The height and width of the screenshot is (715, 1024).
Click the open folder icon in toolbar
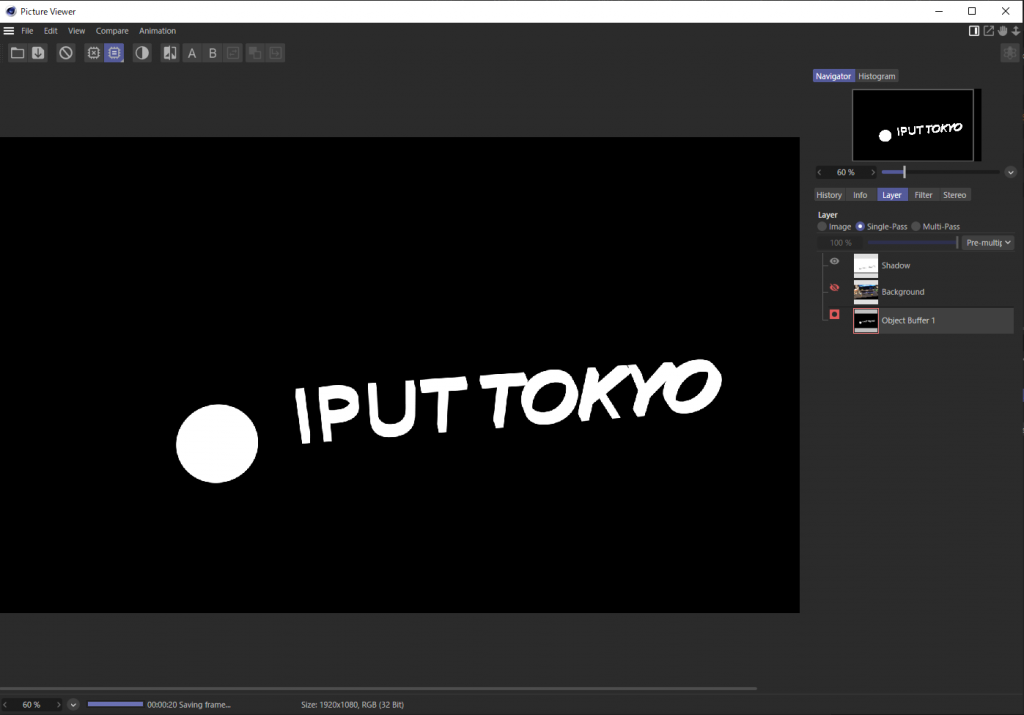point(17,53)
